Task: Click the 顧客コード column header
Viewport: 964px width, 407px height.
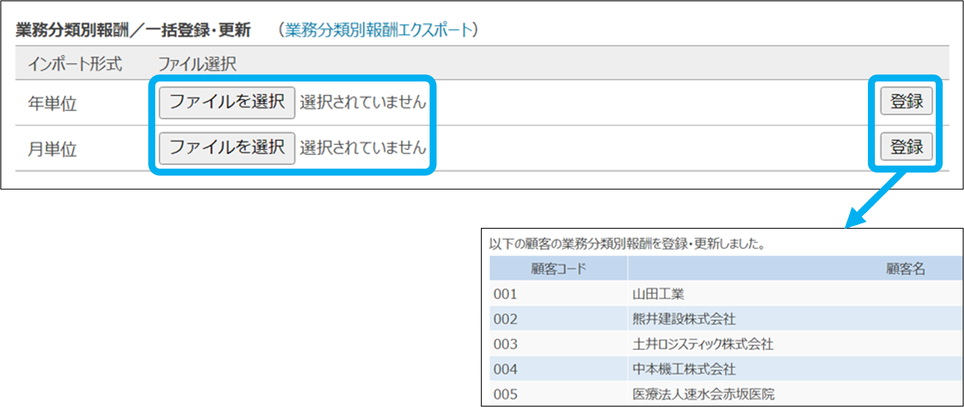Action: [x=558, y=268]
